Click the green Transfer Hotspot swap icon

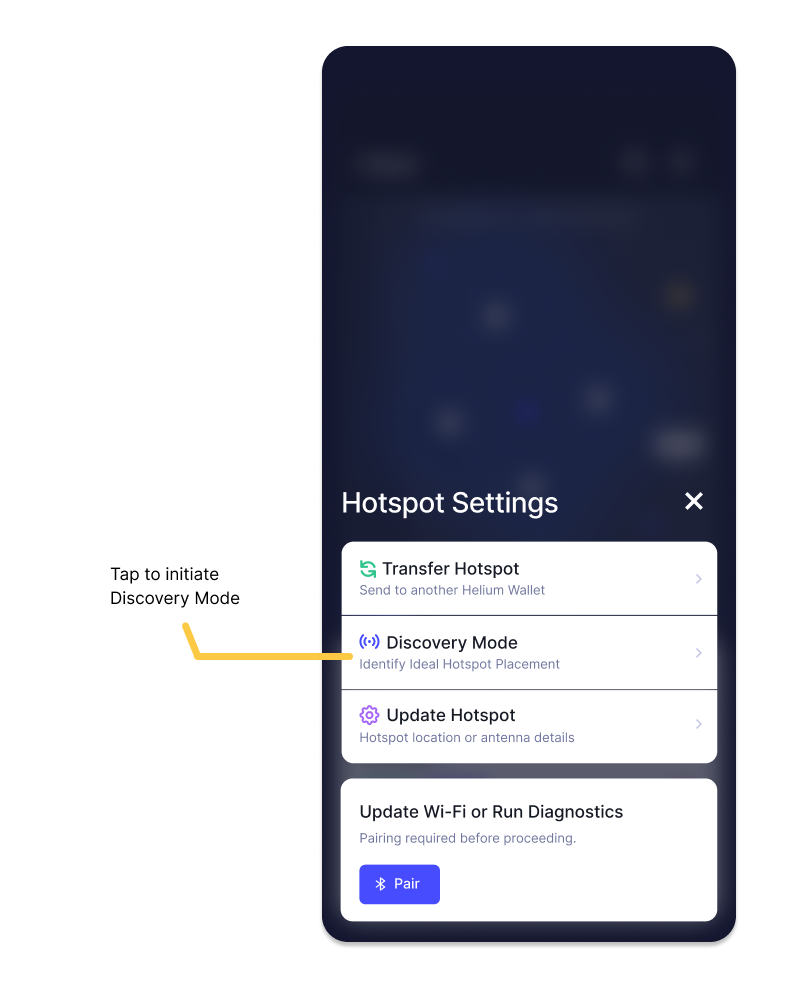[x=368, y=569]
